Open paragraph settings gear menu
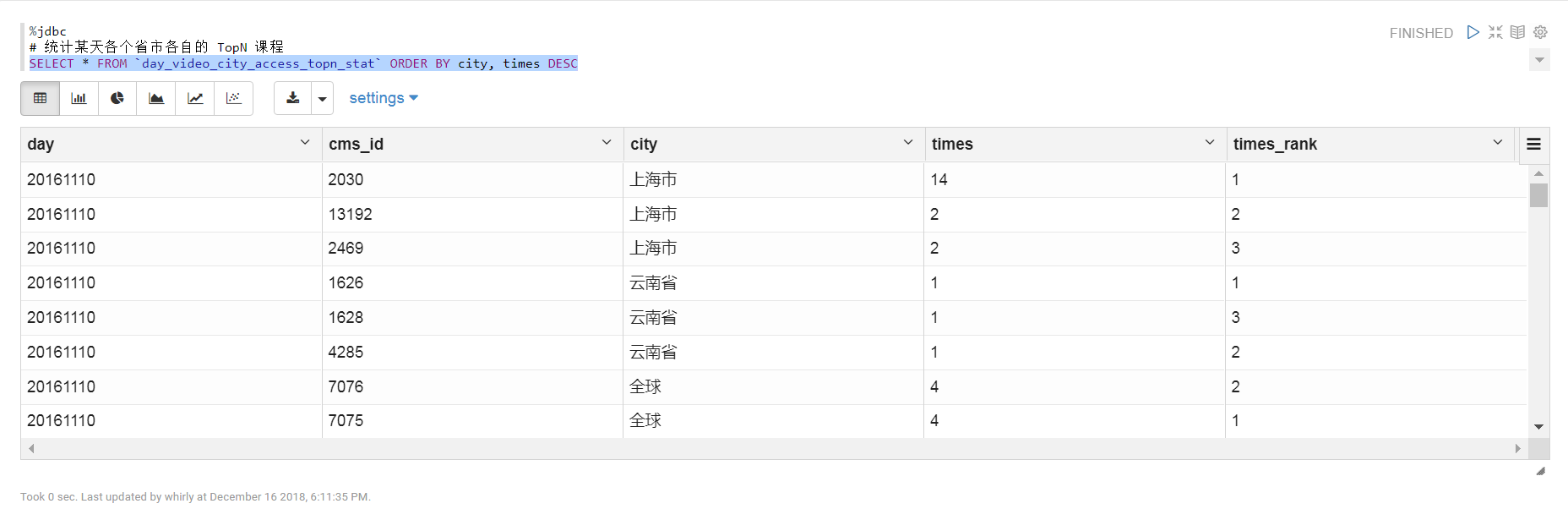This screenshot has width=1568, height=509. (1540, 32)
